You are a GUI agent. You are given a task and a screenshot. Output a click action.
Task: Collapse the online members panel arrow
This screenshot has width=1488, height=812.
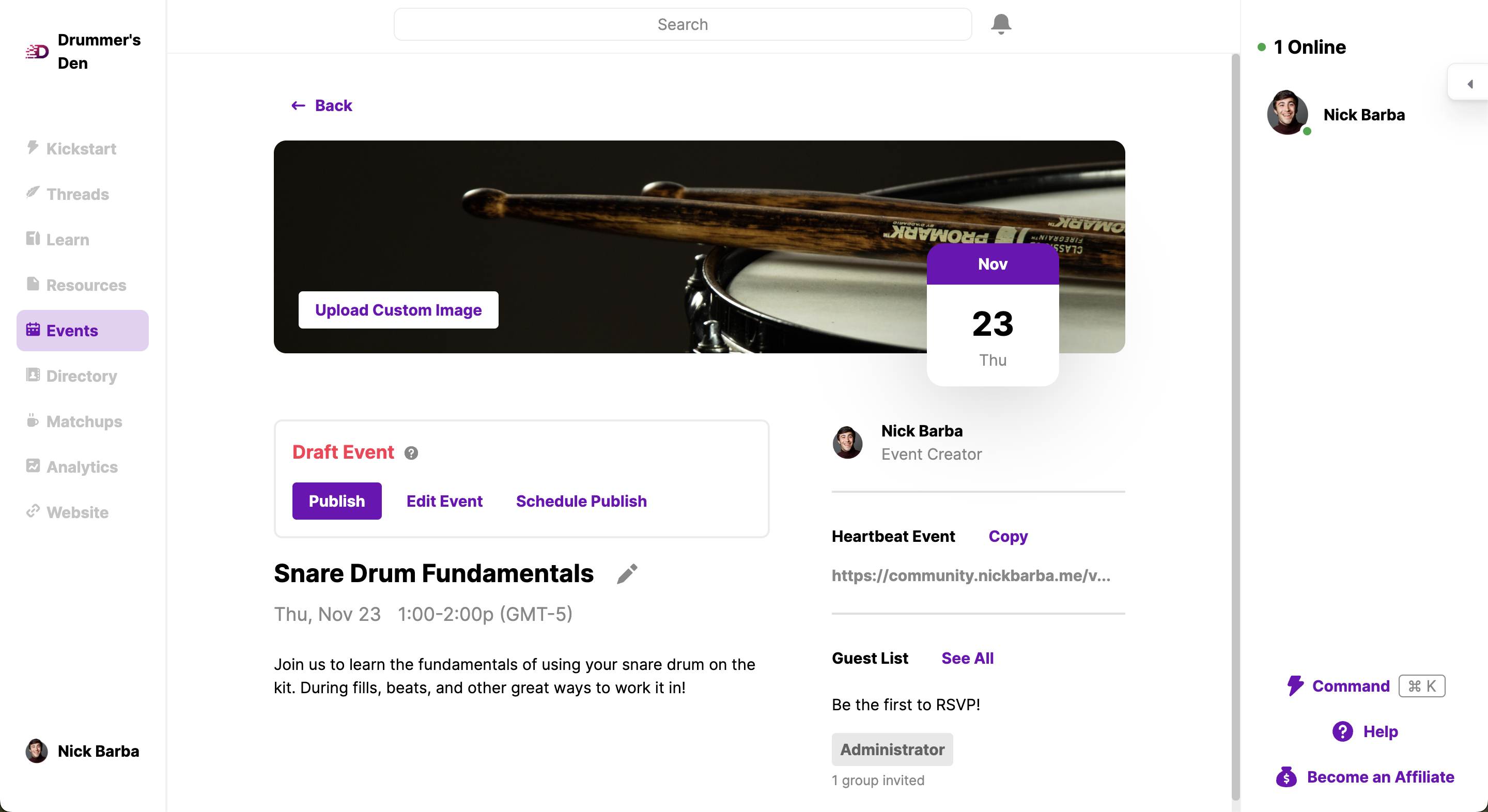coord(1469,84)
